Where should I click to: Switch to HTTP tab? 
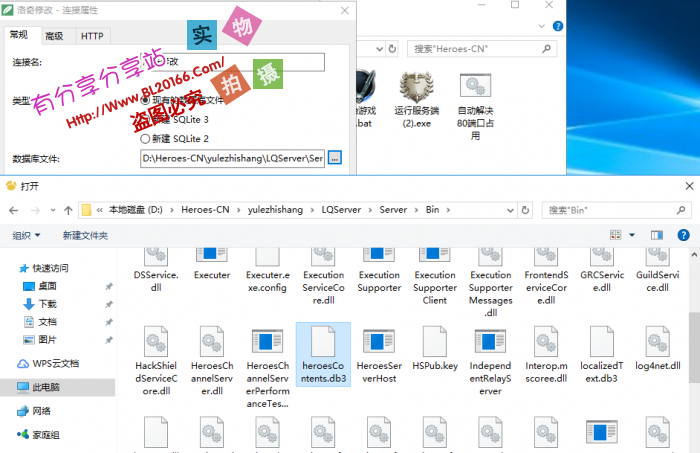coord(92,36)
